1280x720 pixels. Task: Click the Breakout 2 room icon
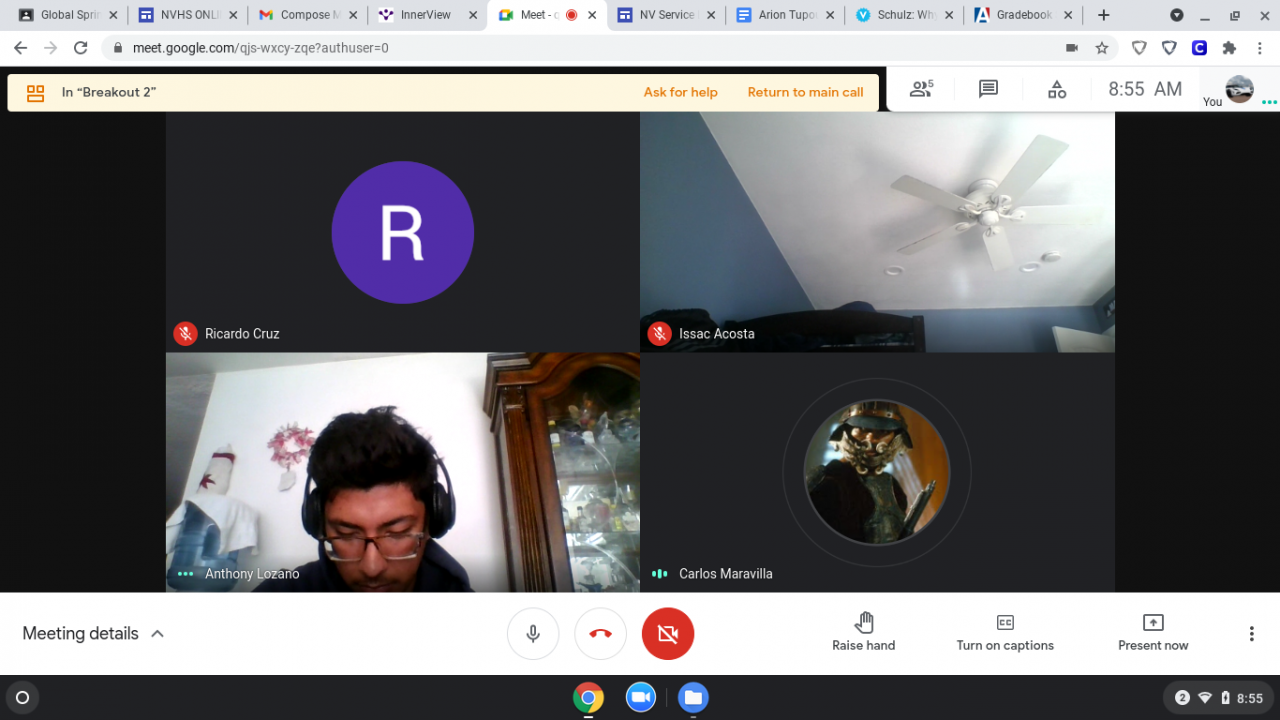pyautogui.click(x=36, y=93)
